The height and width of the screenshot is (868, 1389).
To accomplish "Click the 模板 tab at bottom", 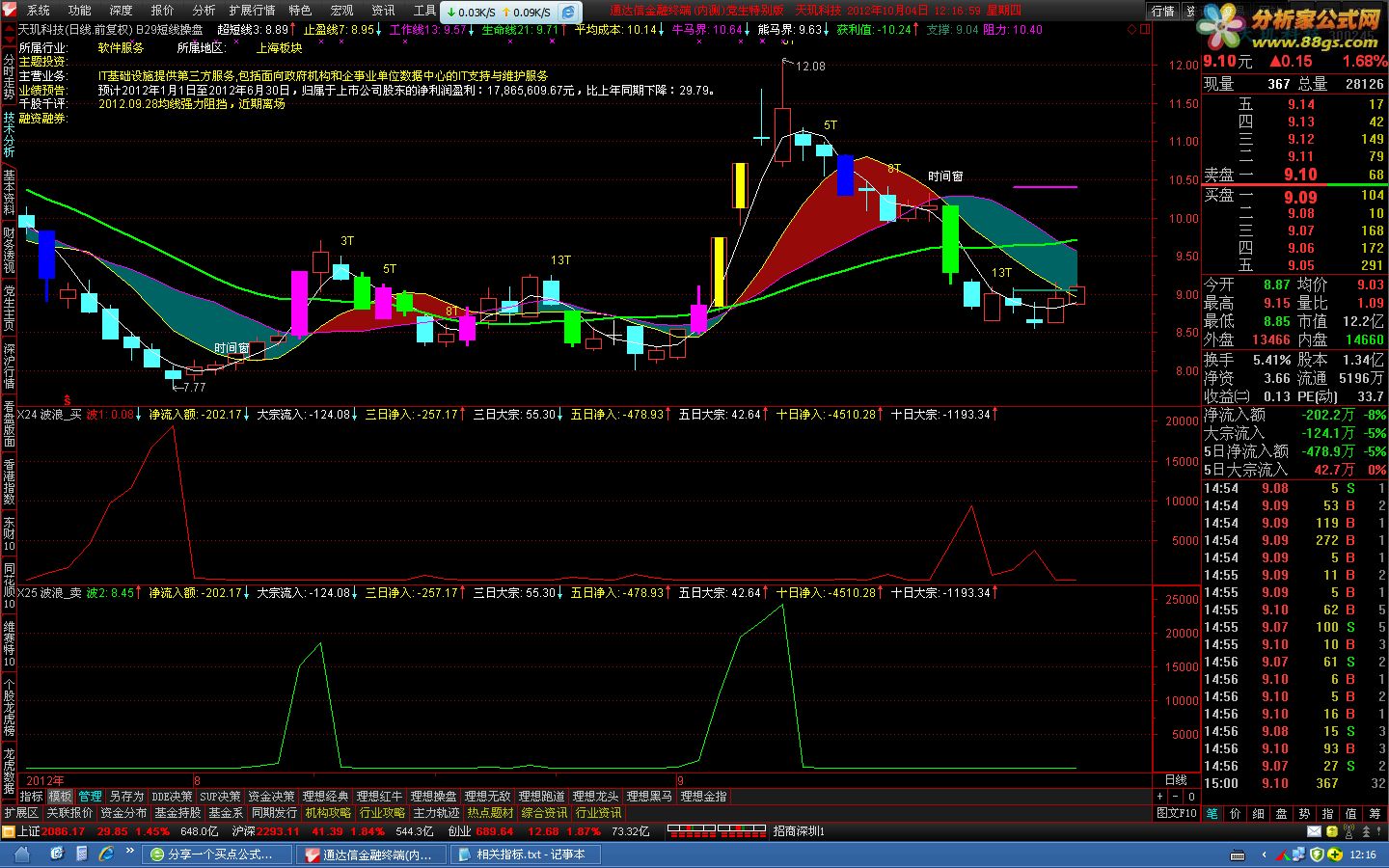I will pos(60,797).
